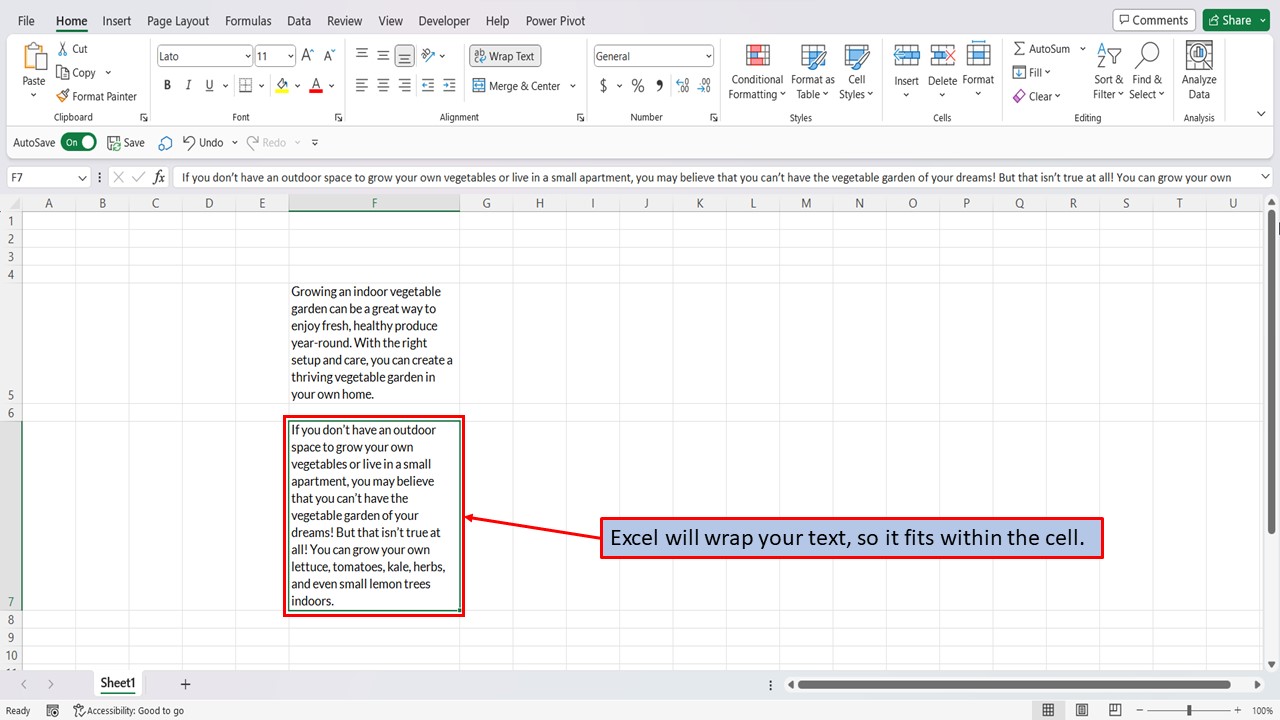The height and width of the screenshot is (720, 1280).
Task: Apply italic formatting
Action: pyautogui.click(x=187, y=85)
